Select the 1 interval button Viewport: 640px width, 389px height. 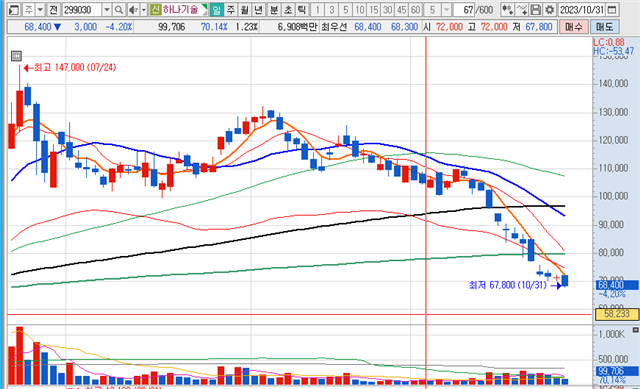click(x=318, y=9)
